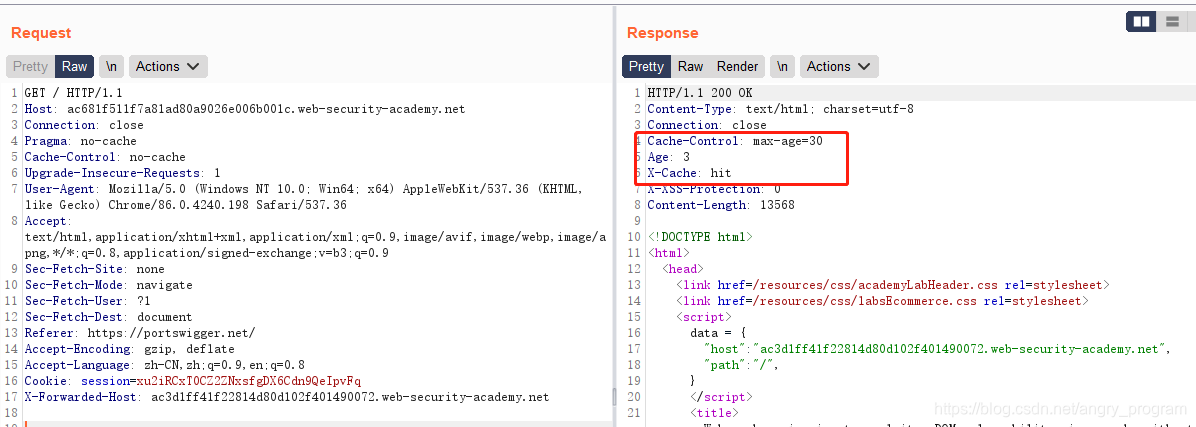Click 'Content-Type: text/html' response header
The height and width of the screenshot is (427, 1196).
(780, 109)
